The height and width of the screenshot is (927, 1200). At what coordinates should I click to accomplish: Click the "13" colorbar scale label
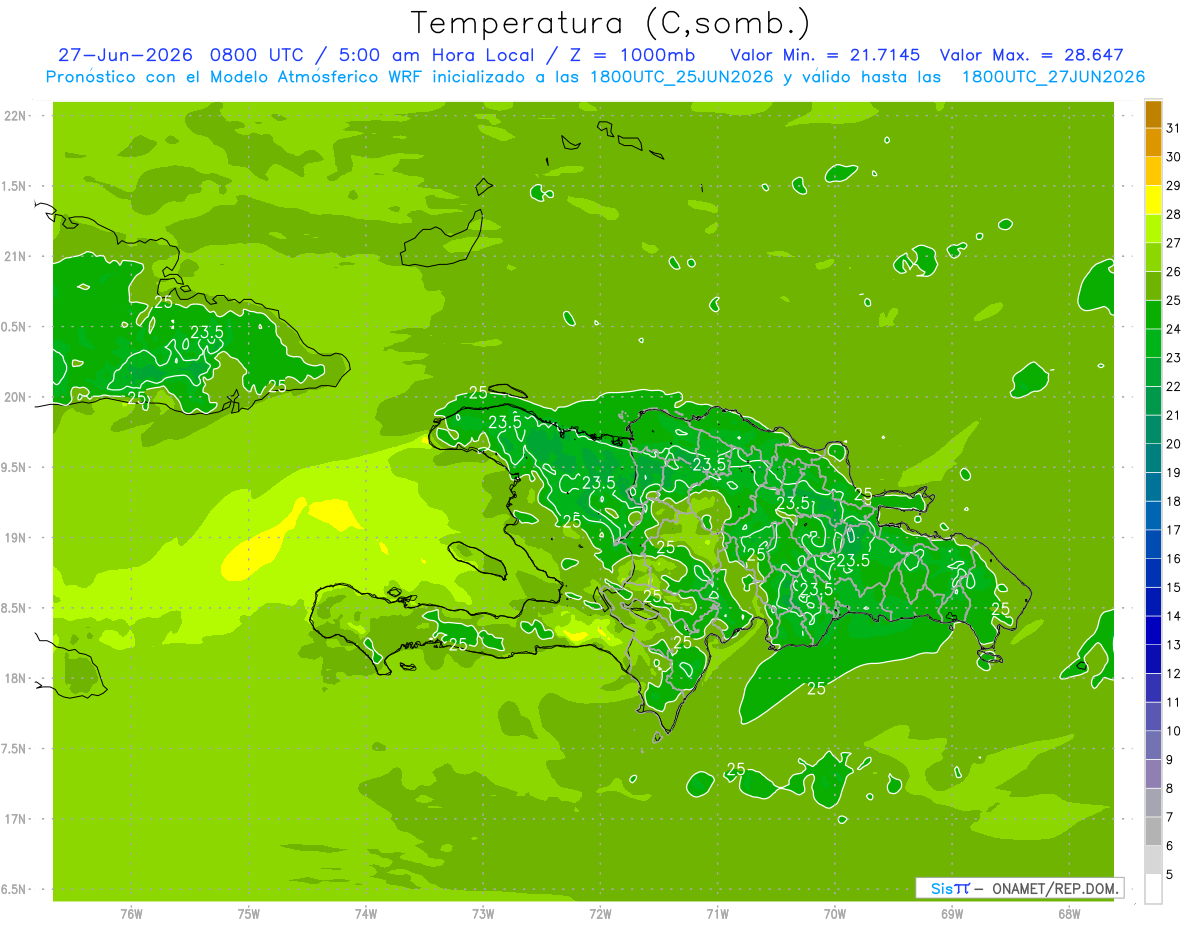(x=1174, y=645)
